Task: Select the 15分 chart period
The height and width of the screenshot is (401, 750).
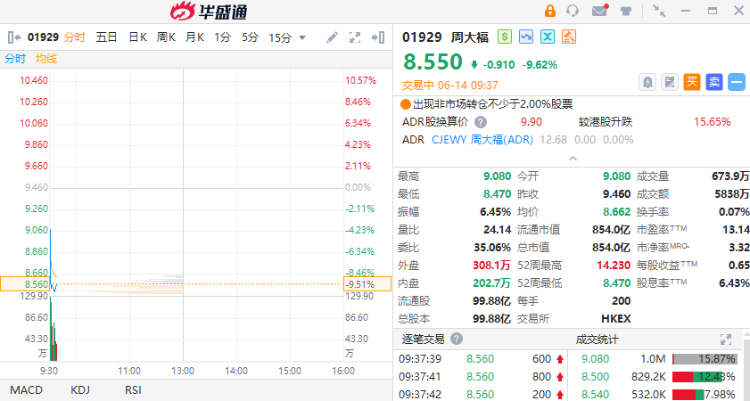Action: (x=280, y=37)
